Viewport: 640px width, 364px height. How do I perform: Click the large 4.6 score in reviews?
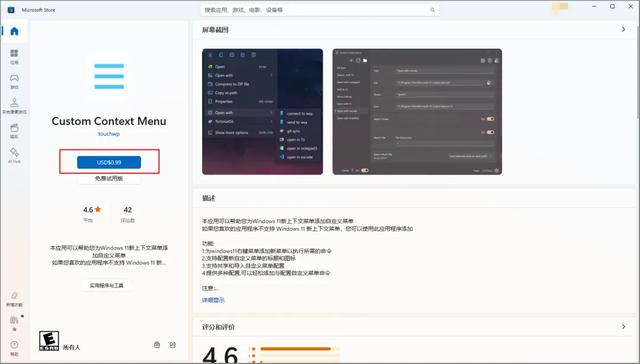pyautogui.click(x=220, y=355)
